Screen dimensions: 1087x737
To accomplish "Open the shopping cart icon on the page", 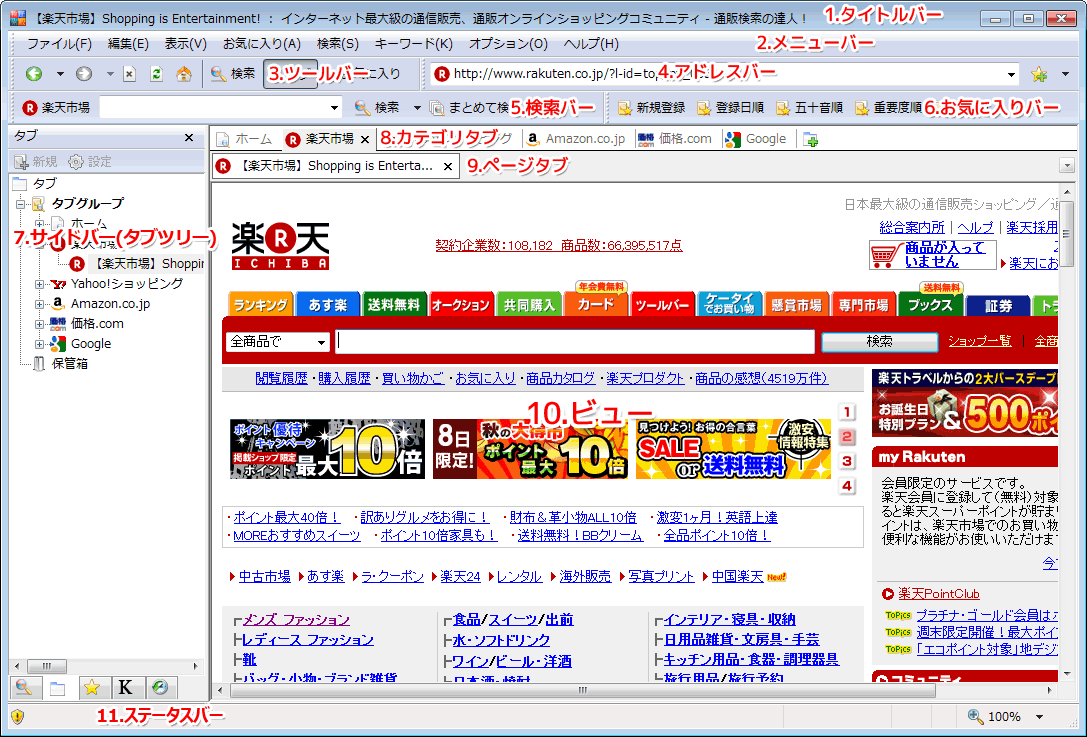I will [x=884, y=255].
